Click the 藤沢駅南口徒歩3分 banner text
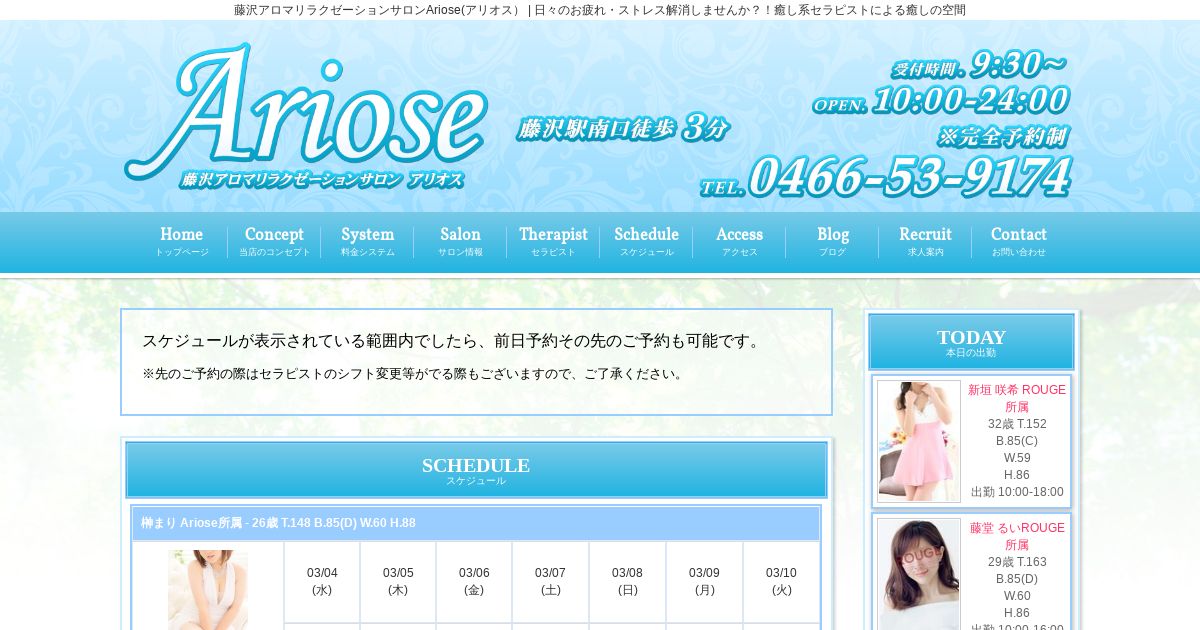 coord(623,128)
